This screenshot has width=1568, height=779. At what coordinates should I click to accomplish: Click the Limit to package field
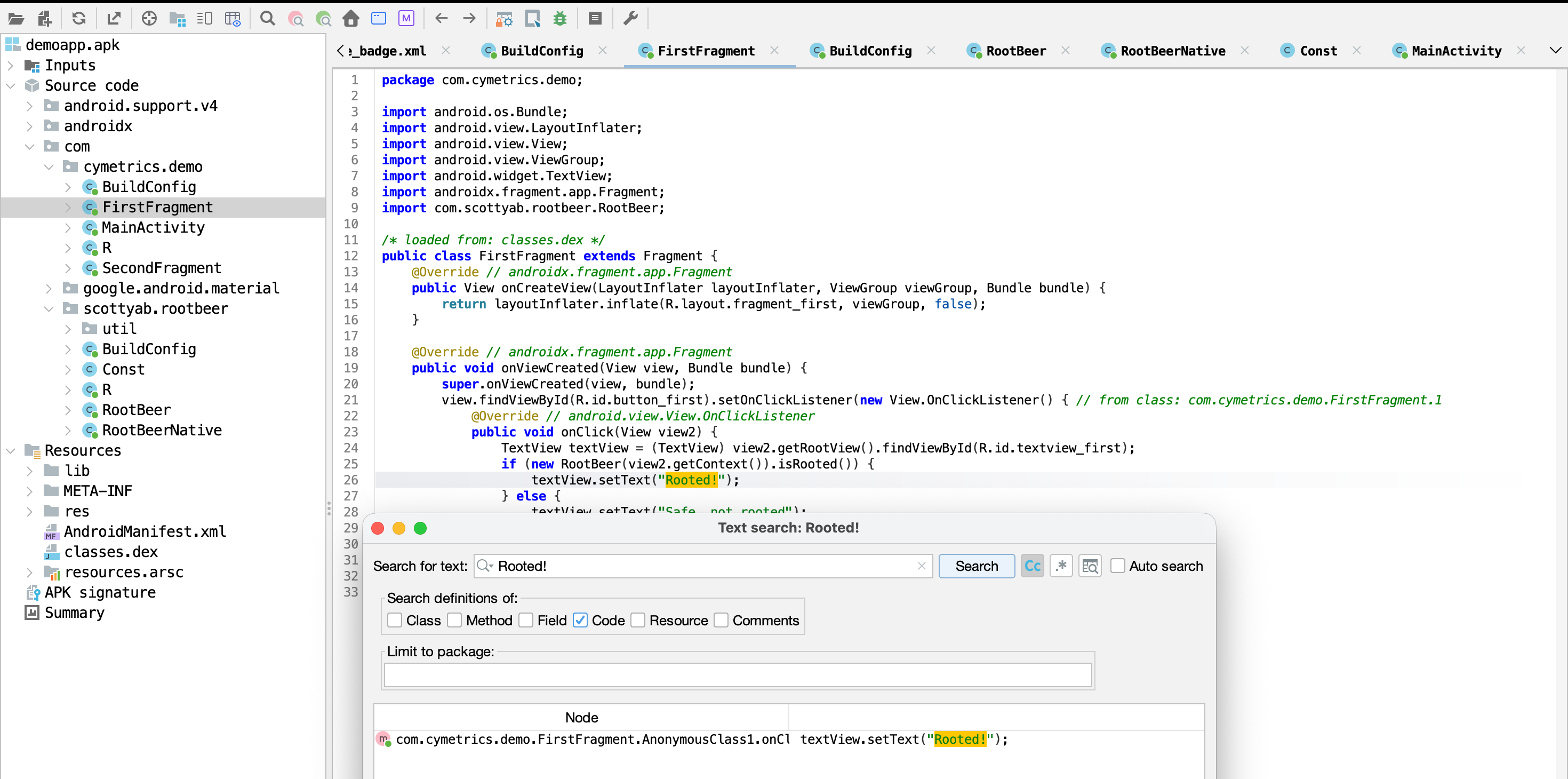(x=738, y=675)
